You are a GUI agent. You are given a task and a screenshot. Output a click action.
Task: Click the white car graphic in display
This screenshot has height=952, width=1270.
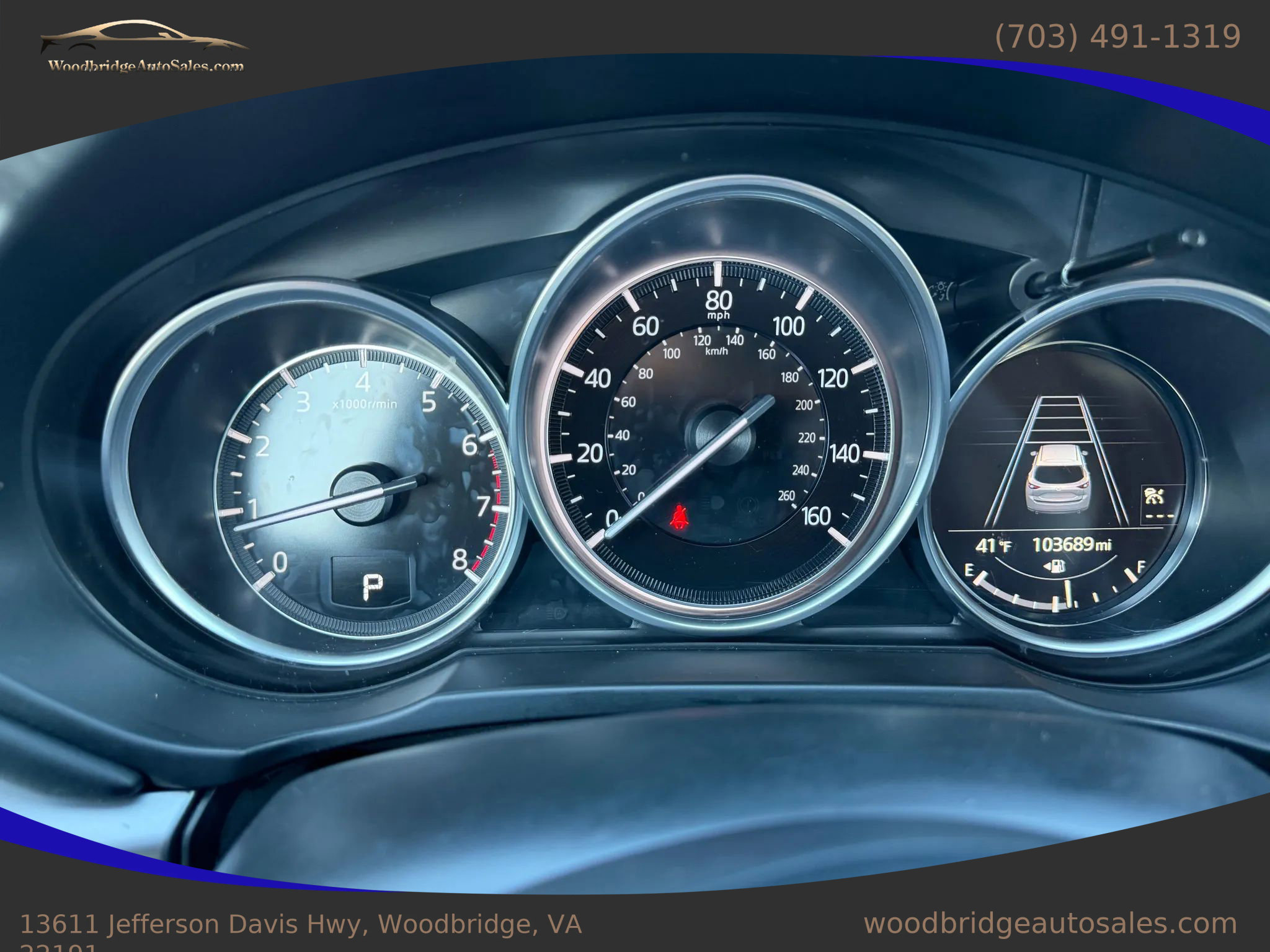coord(1058,478)
